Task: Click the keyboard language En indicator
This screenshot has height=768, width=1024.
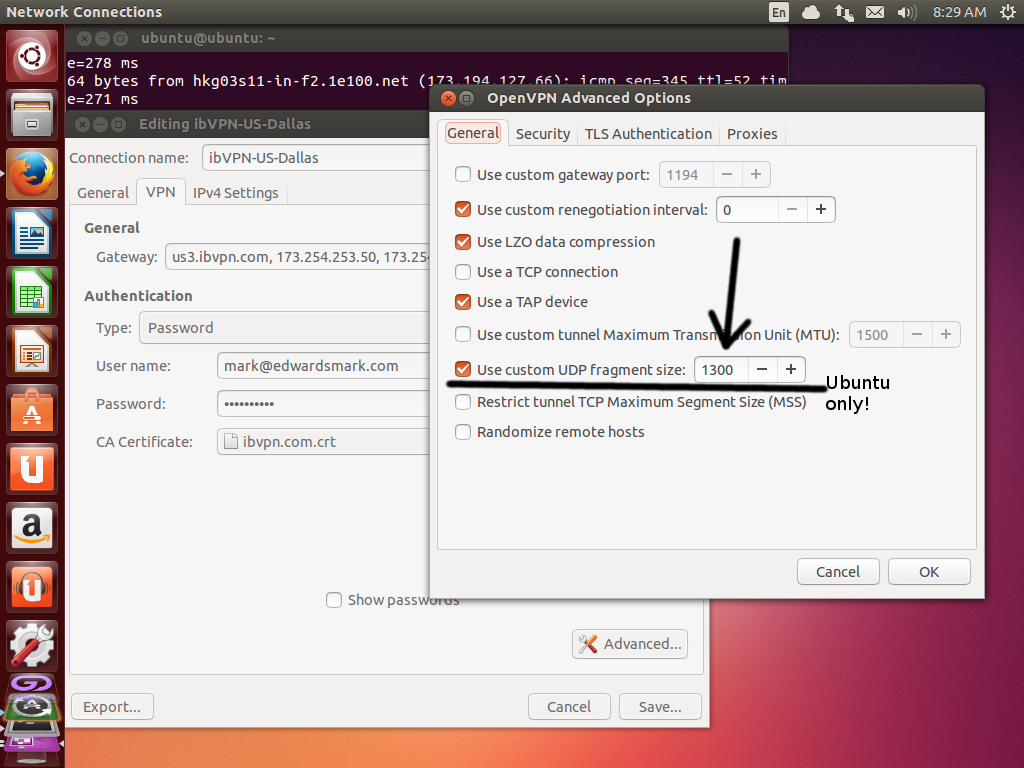Action: (778, 12)
